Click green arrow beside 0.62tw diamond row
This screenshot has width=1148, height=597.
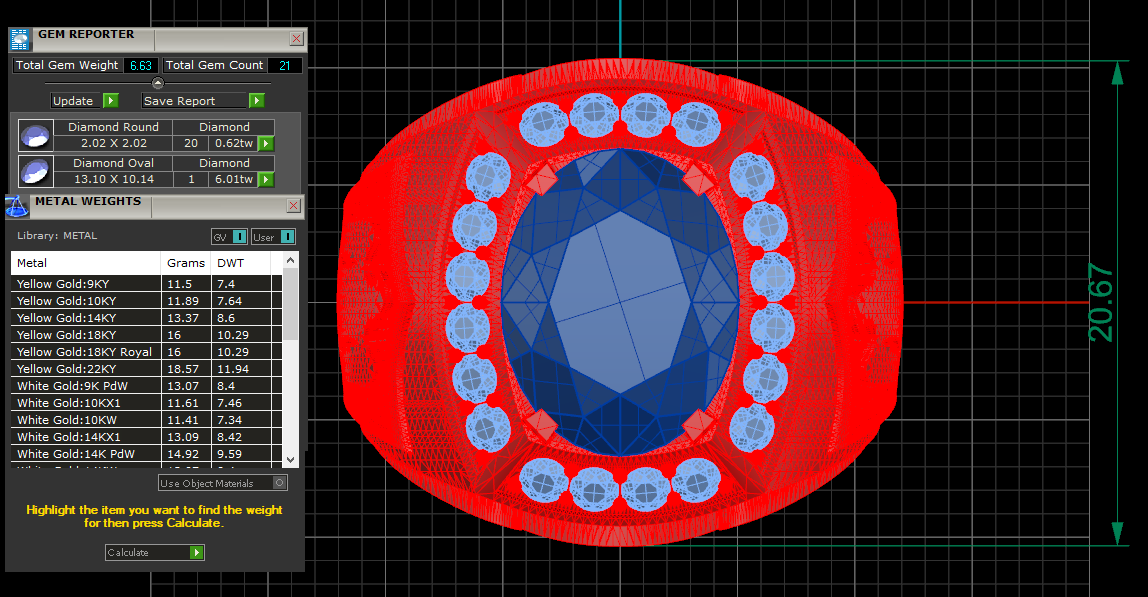pyautogui.click(x=266, y=144)
